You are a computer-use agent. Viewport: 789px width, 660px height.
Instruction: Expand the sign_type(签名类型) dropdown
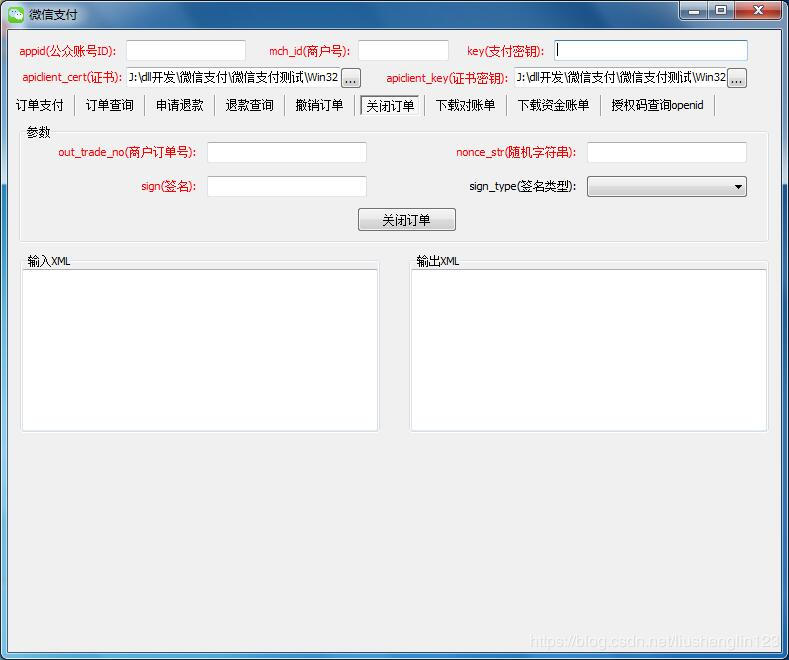point(667,187)
